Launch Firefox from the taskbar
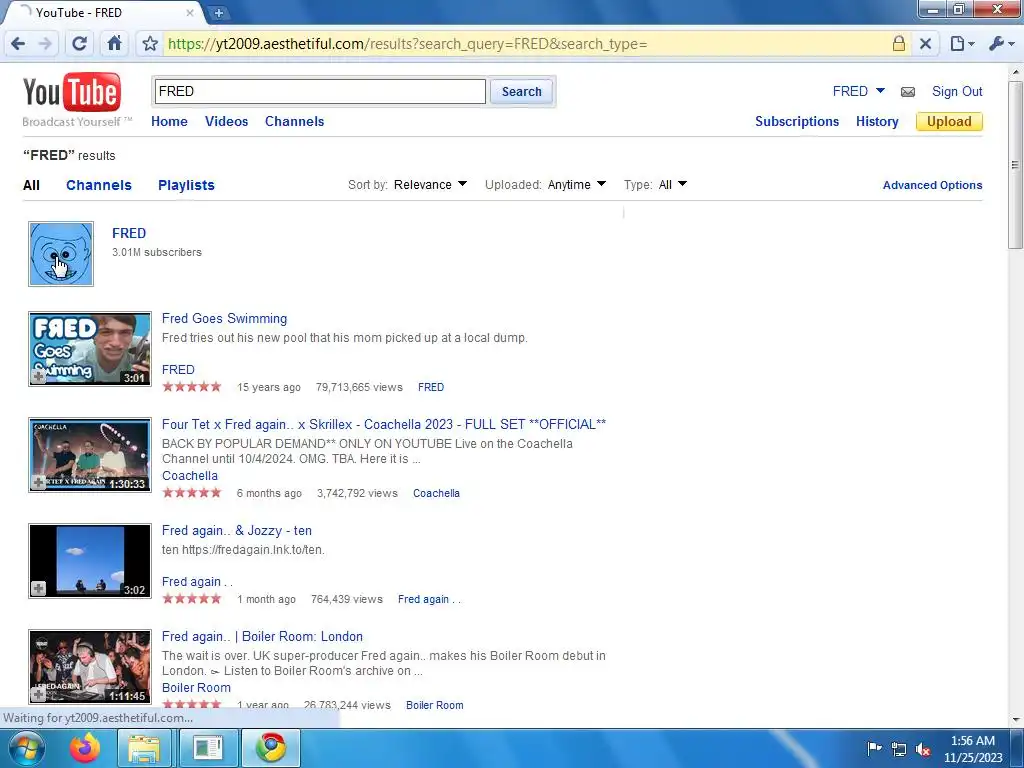Viewport: 1024px width, 768px height. point(86,748)
